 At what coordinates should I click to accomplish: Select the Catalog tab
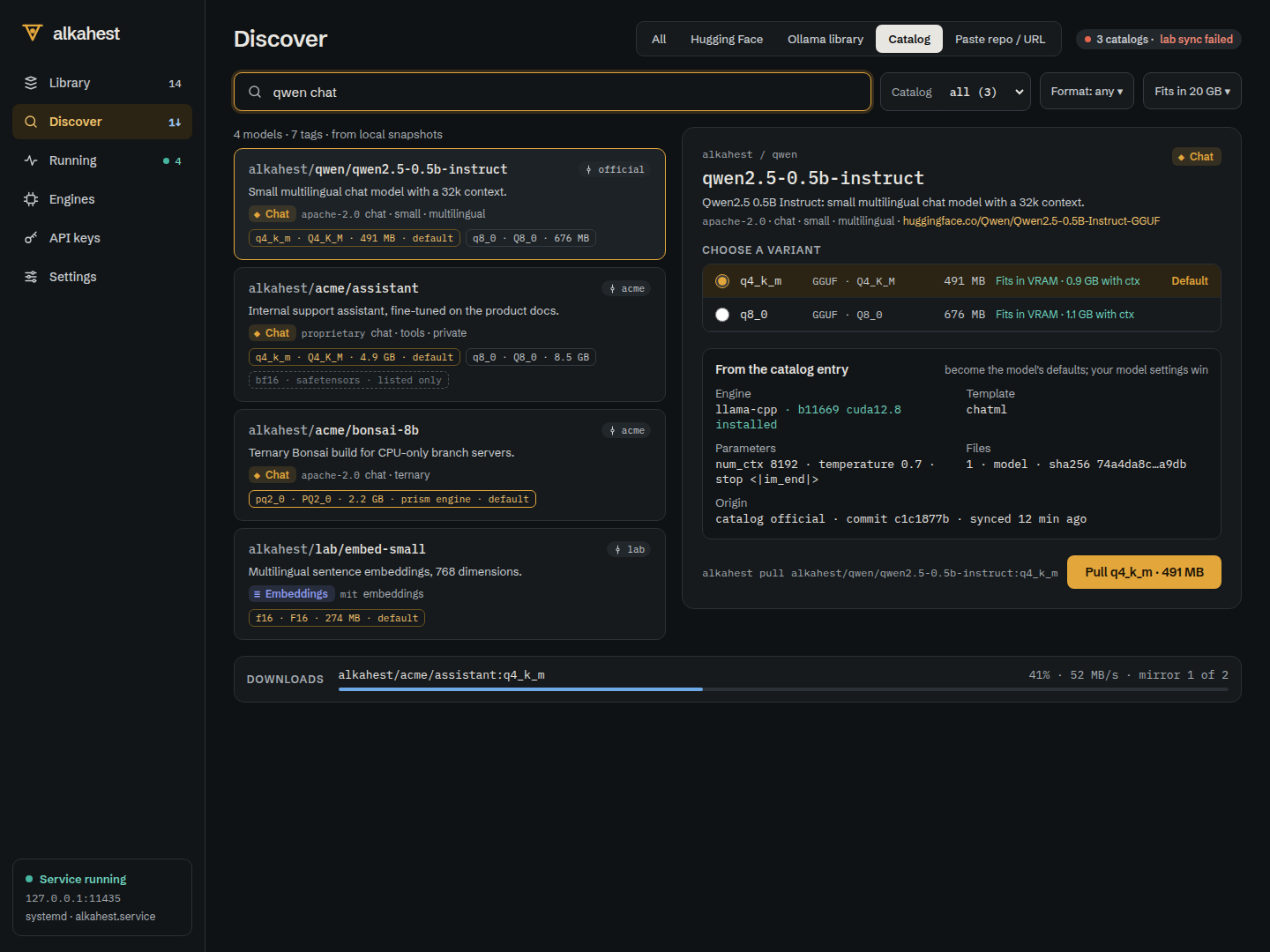pos(909,39)
